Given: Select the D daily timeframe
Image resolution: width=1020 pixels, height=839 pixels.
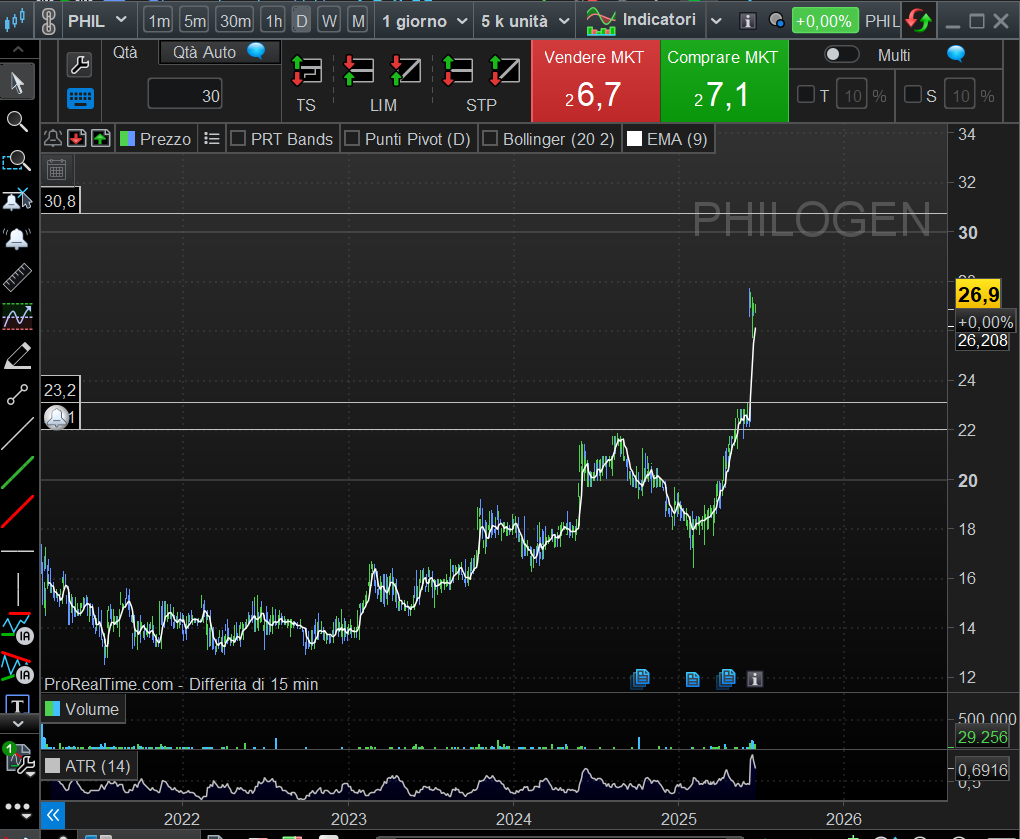Looking at the screenshot, I should coord(302,21).
